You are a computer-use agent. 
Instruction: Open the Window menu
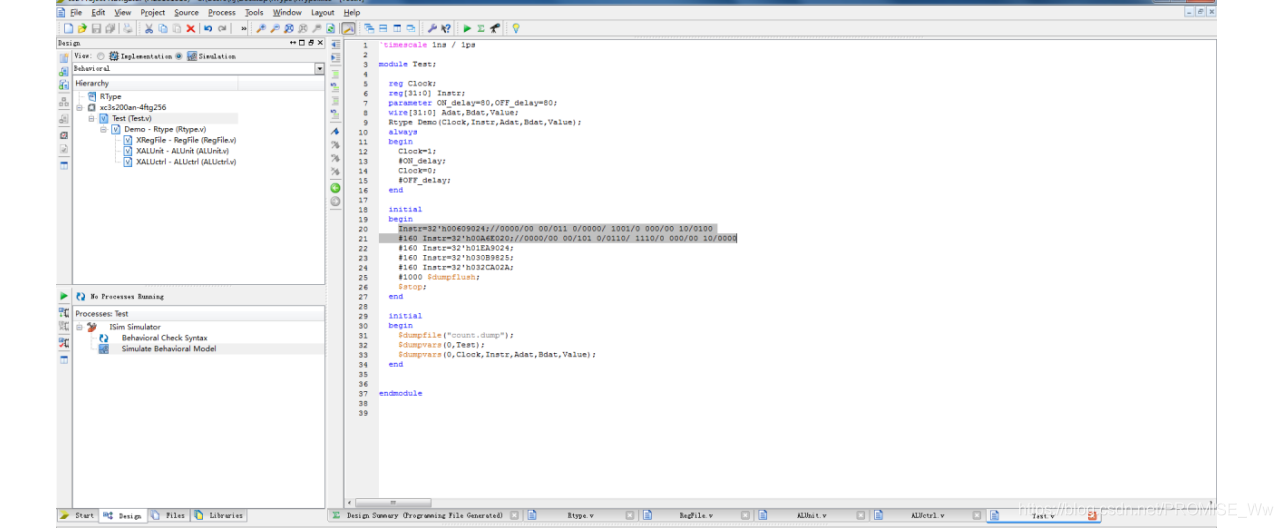point(287,12)
